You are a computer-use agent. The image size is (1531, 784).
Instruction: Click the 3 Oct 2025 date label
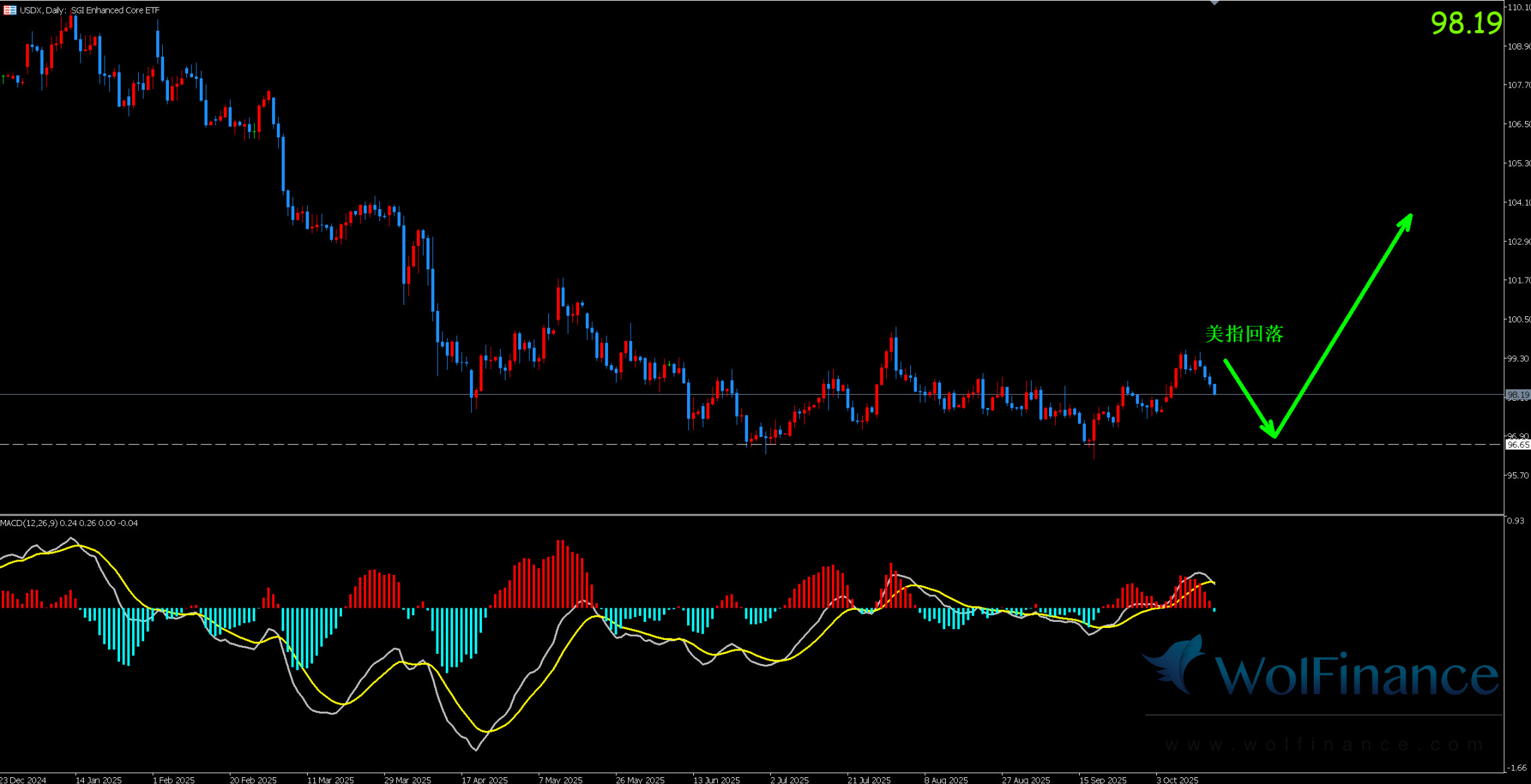click(1177, 779)
